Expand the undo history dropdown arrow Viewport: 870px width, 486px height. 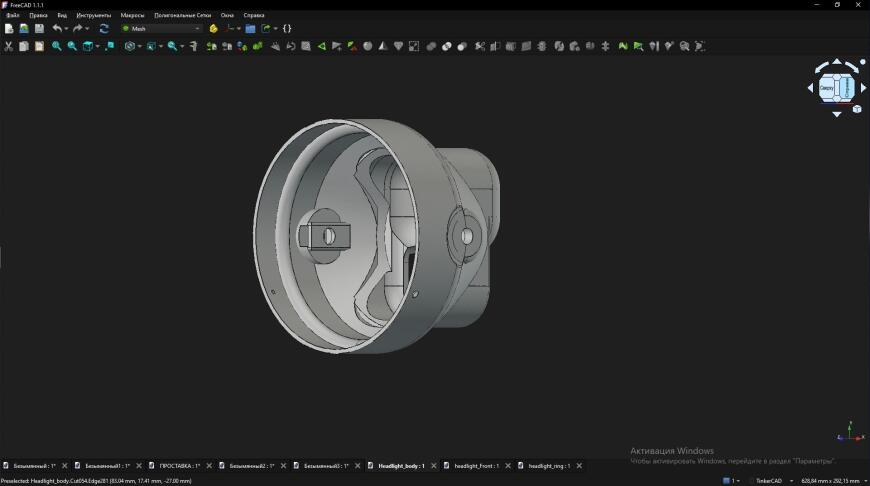click(x=66, y=28)
